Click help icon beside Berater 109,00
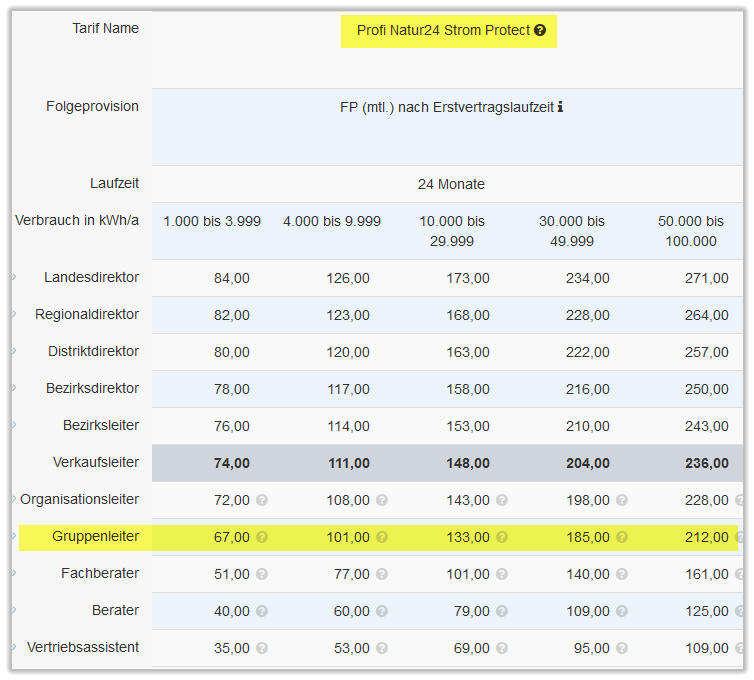This screenshot has width=754, height=680. (622, 611)
